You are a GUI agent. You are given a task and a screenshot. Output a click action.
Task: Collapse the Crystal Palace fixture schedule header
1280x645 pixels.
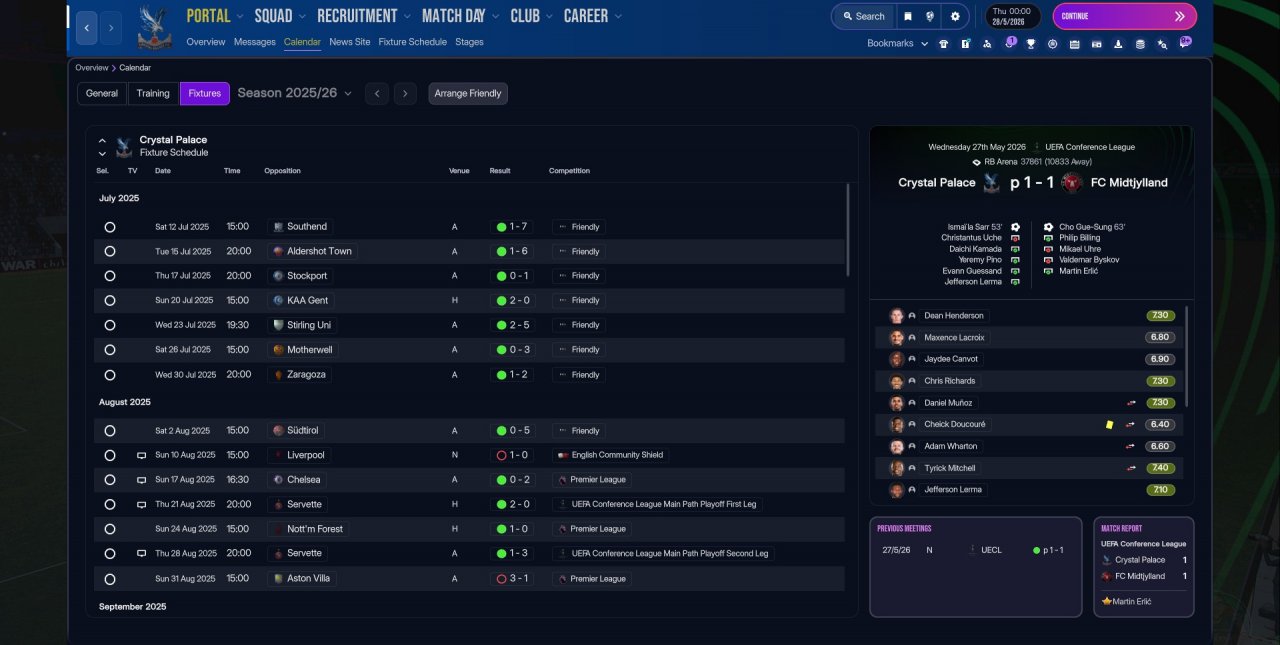click(102, 140)
